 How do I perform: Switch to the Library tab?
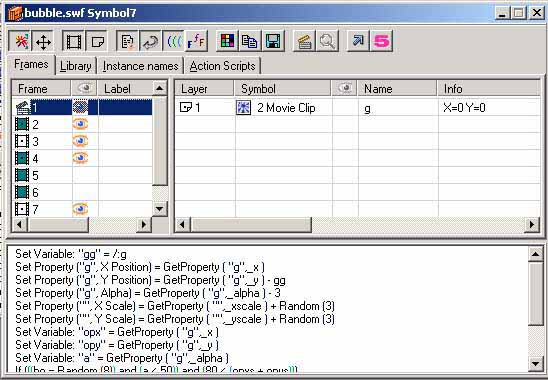[75, 66]
